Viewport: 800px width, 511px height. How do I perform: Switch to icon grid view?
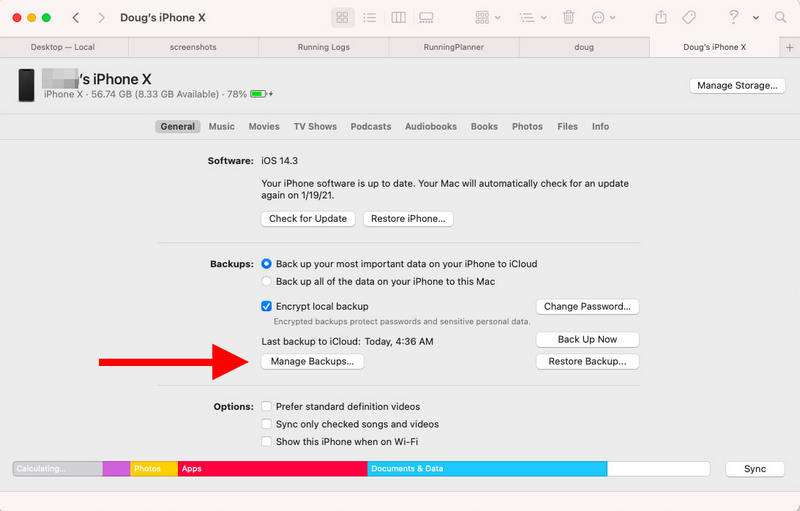click(x=342, y=18)
